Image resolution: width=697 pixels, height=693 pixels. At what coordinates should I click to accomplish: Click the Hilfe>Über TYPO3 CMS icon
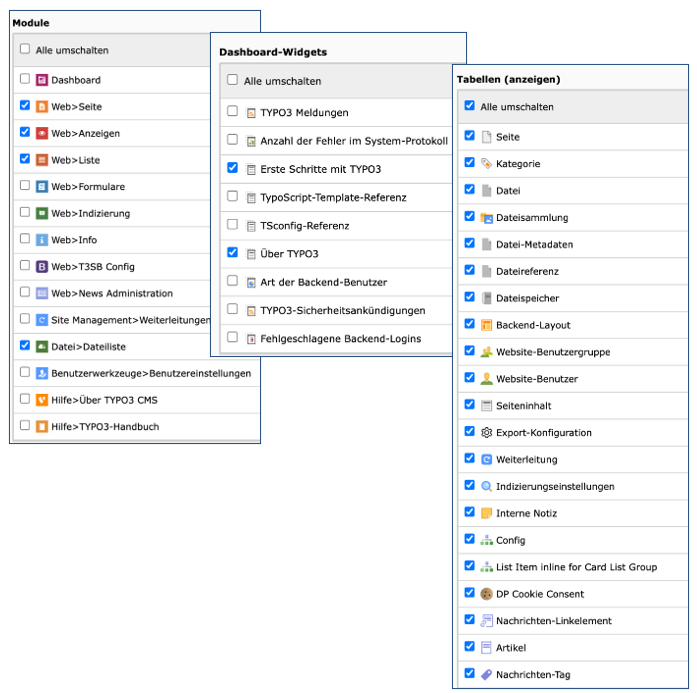coord(42,400)
